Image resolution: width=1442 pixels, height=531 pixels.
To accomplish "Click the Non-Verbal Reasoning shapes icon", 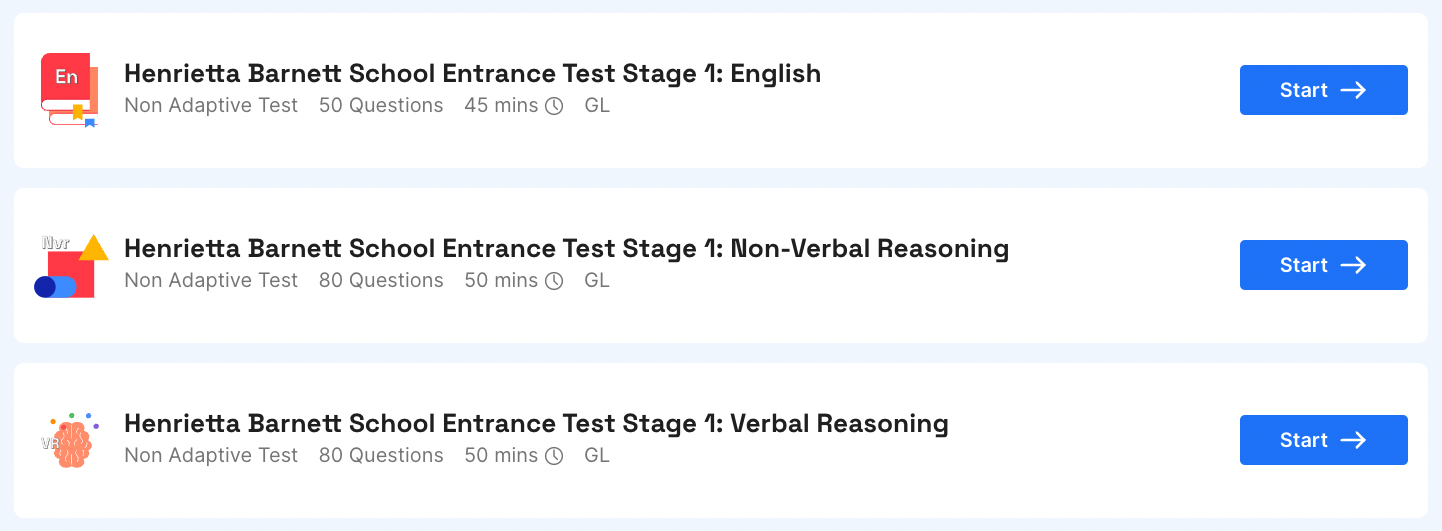I will click(x=71, y=265).
